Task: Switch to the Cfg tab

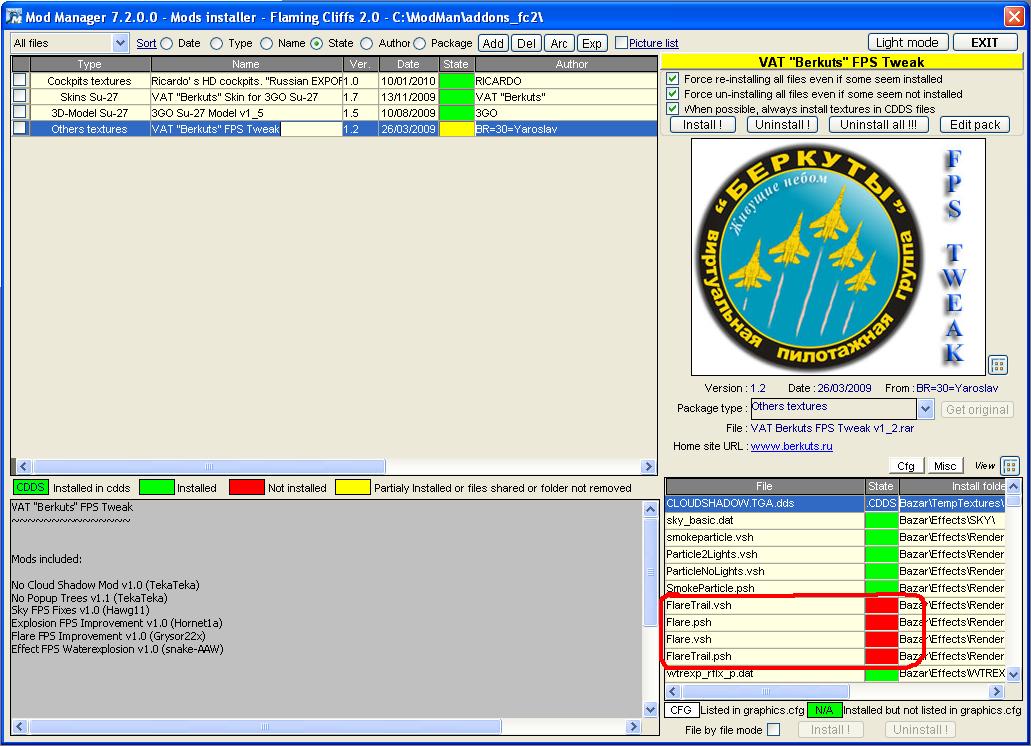Action: [905, 466]
